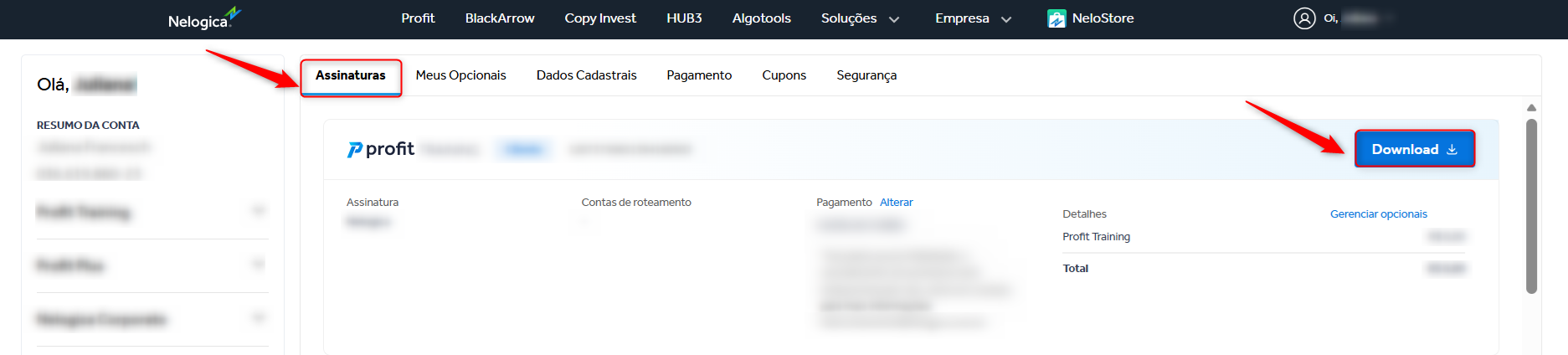
Task: Open the Pagamento tab
Action: pyautogui.click(x=699, y=75)
